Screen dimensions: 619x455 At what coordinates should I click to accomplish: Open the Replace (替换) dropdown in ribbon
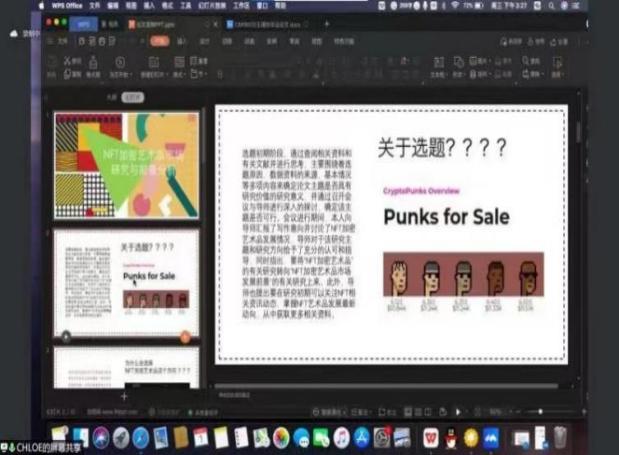[x=532, y=74]
